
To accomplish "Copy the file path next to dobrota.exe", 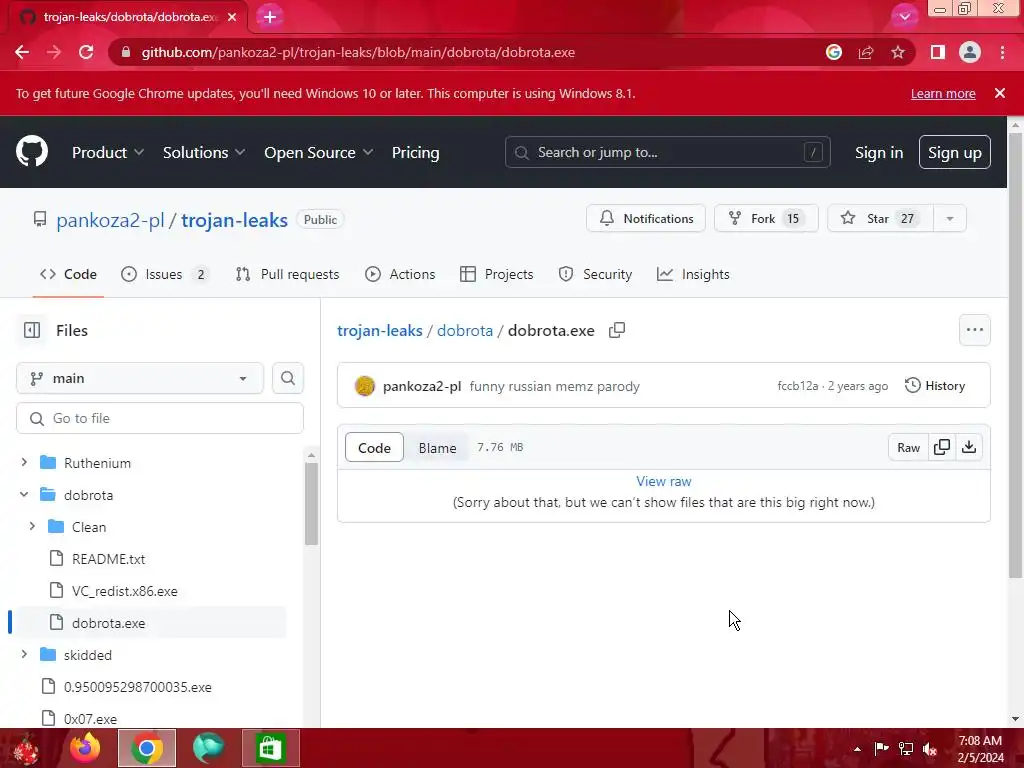I will pyautogui.click(x=617, y=330).
